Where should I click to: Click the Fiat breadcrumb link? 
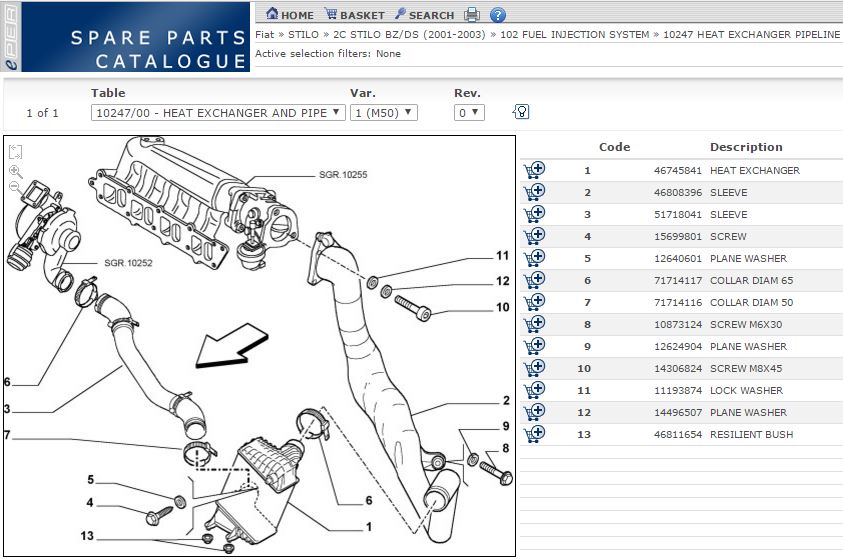pos(264,34)
